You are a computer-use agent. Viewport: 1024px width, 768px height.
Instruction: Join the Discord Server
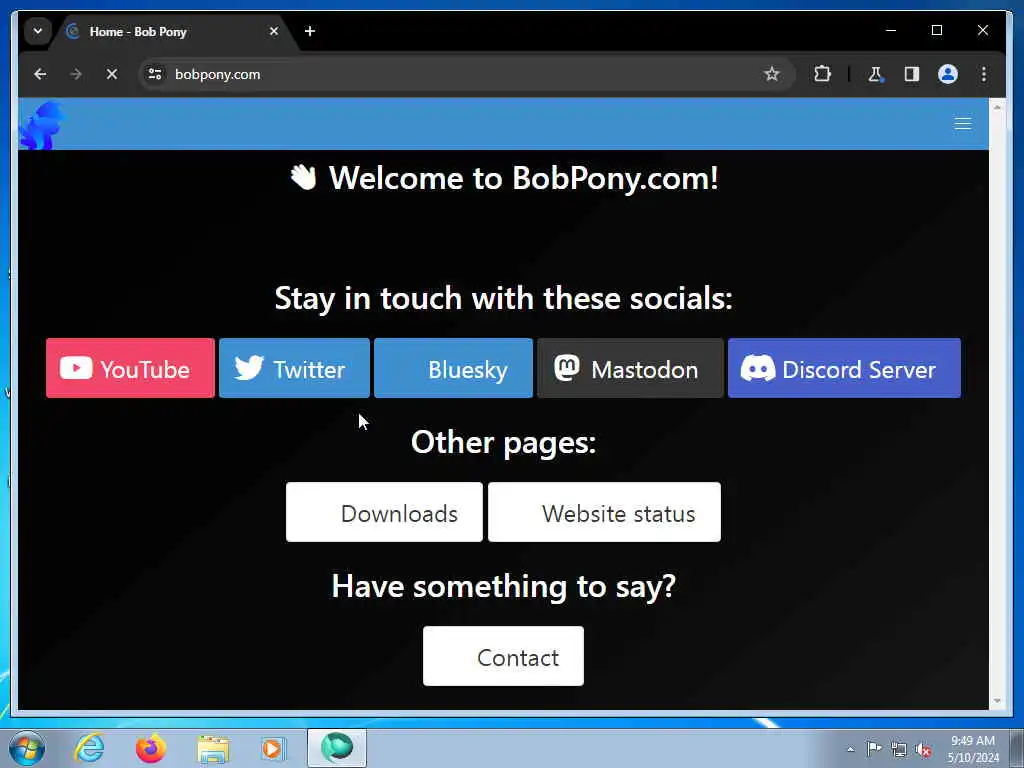pyautogui.click(x=844, y=368)
